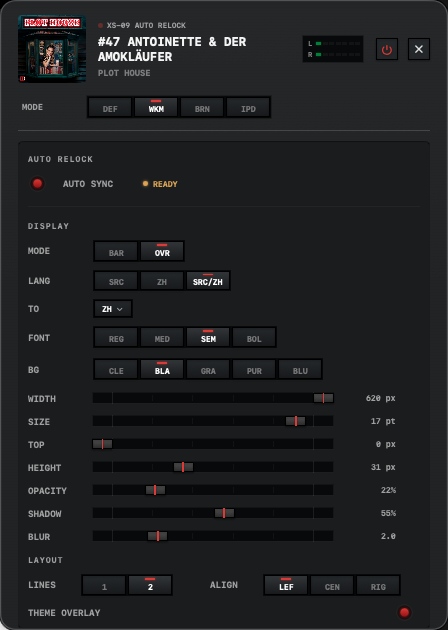The width and height of the screenshot is (448, 630).
Task: Choose ZH language button in LANG row
Action: pyautogui.click(x=162, y=281)
